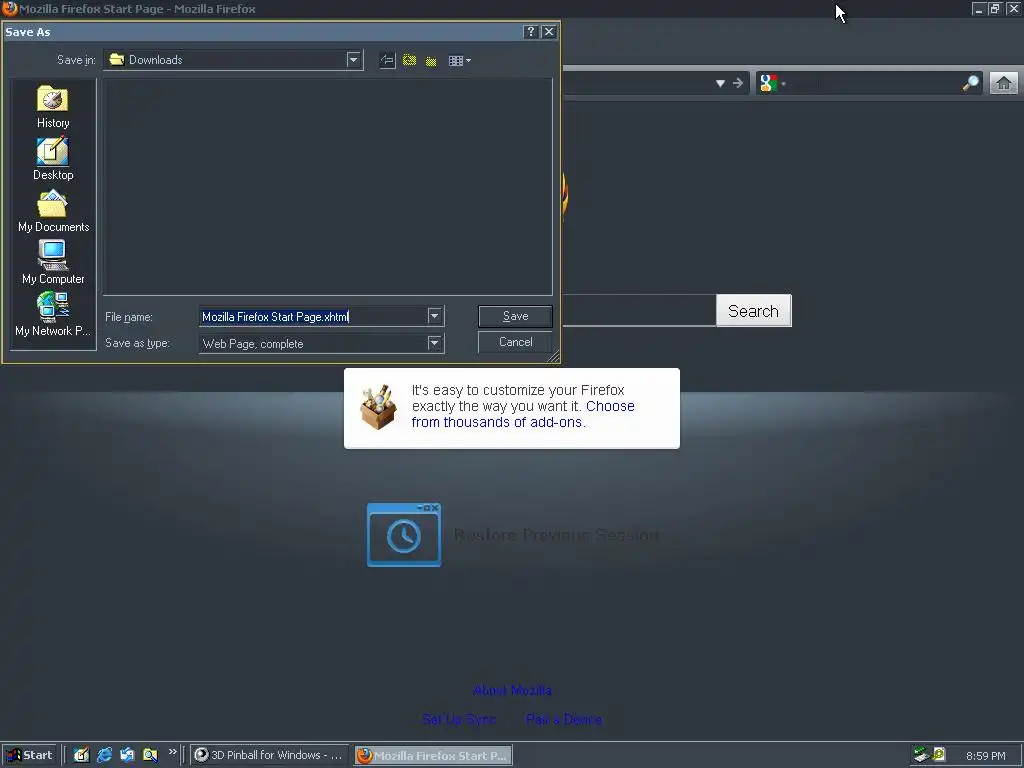Go back to the last folder visited
The height and width of the screenshot is (768, 1024).
(x=387, y=61)
